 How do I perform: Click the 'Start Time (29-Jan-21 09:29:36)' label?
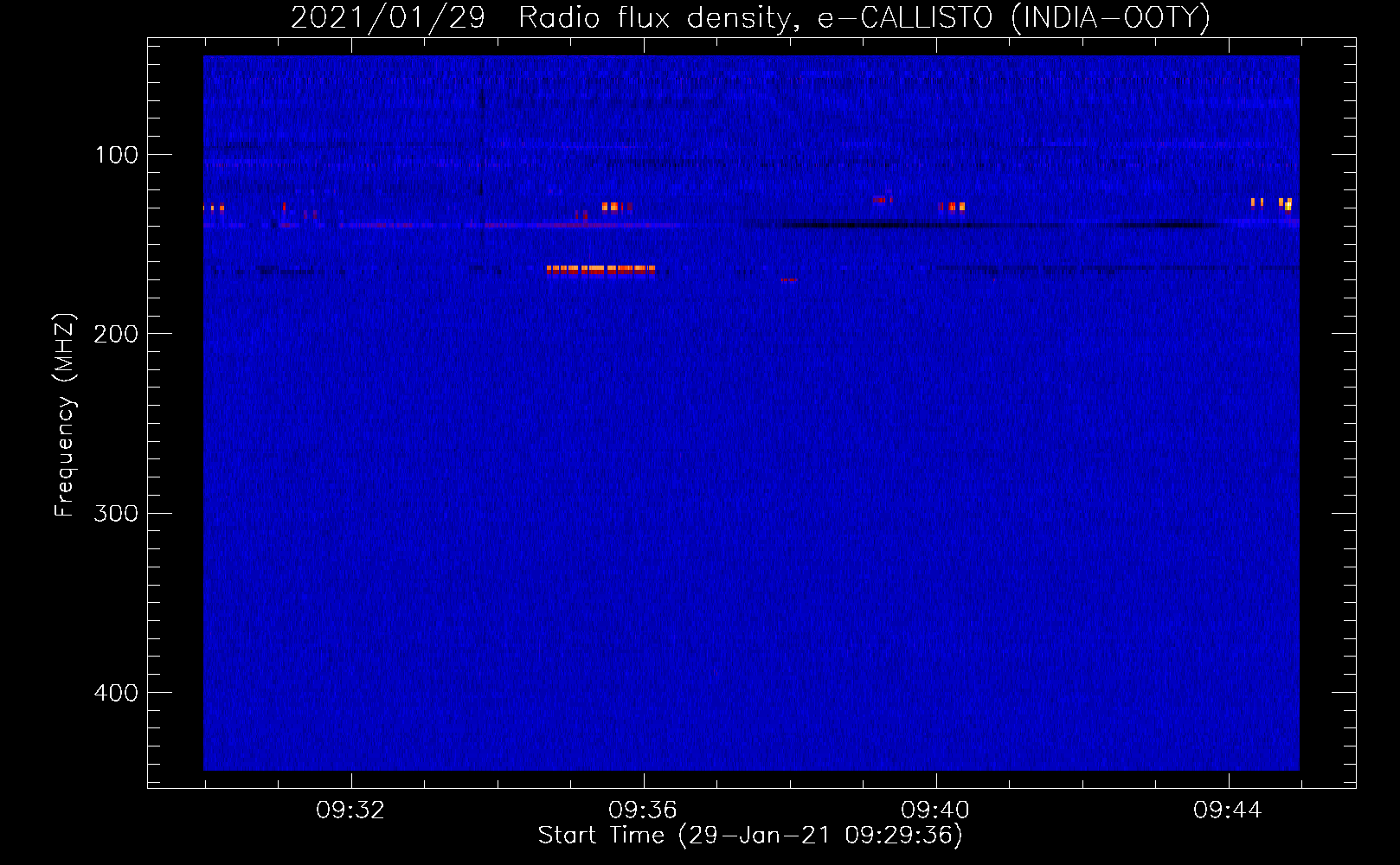[750, 836]
